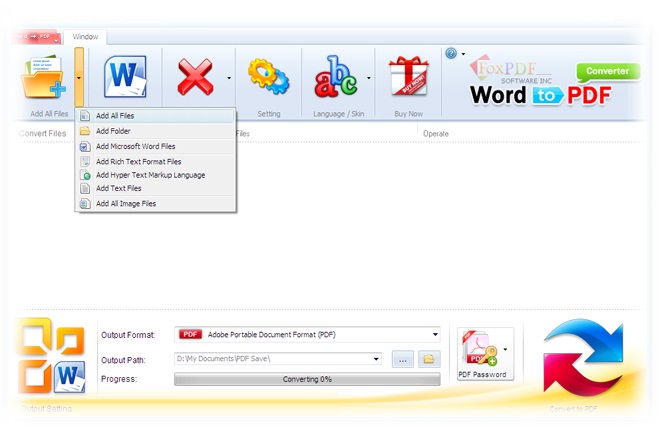
Task: Click the red X delete icon
Action: [x=195, y=77]
